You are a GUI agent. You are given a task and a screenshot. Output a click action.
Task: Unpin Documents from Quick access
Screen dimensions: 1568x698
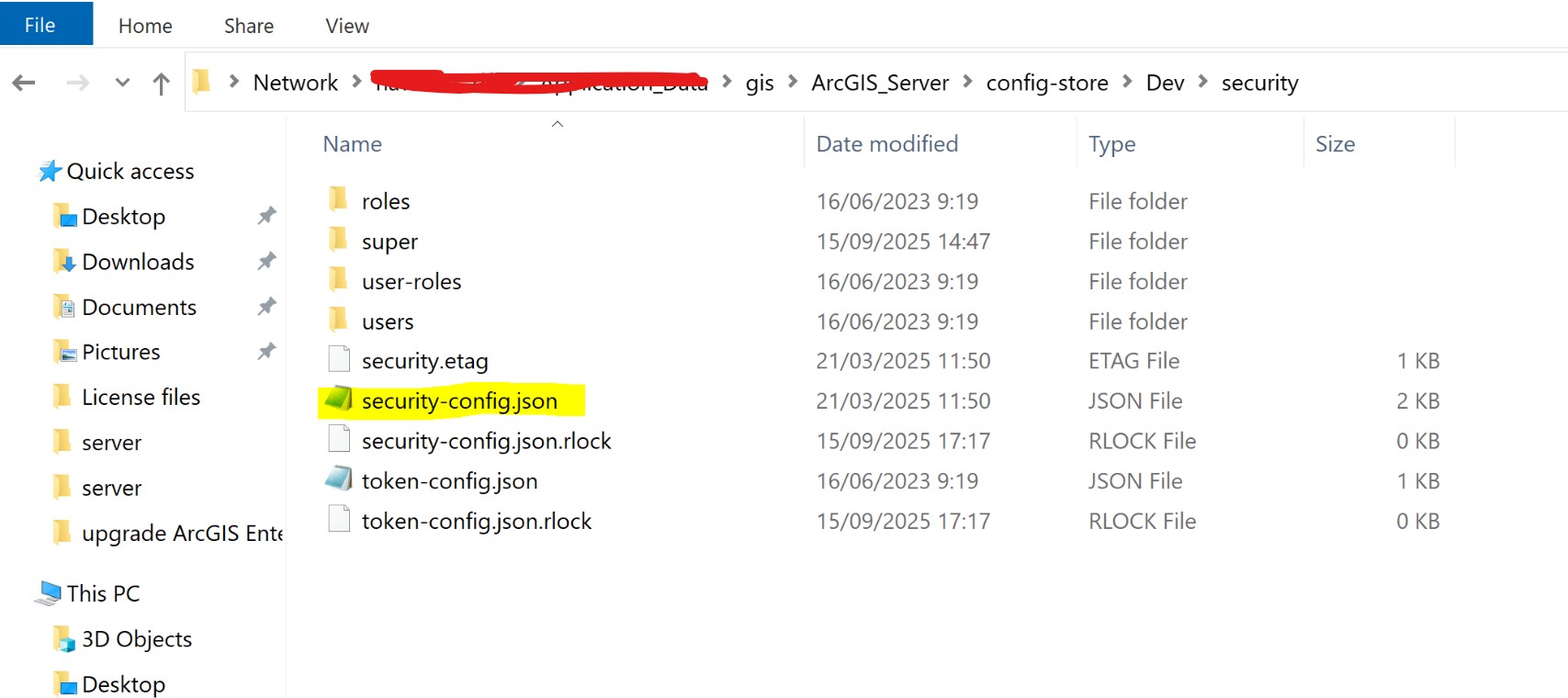click(265, 306)
